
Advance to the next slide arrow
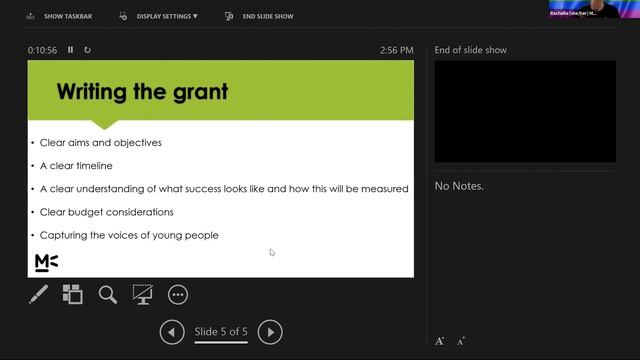270,332
